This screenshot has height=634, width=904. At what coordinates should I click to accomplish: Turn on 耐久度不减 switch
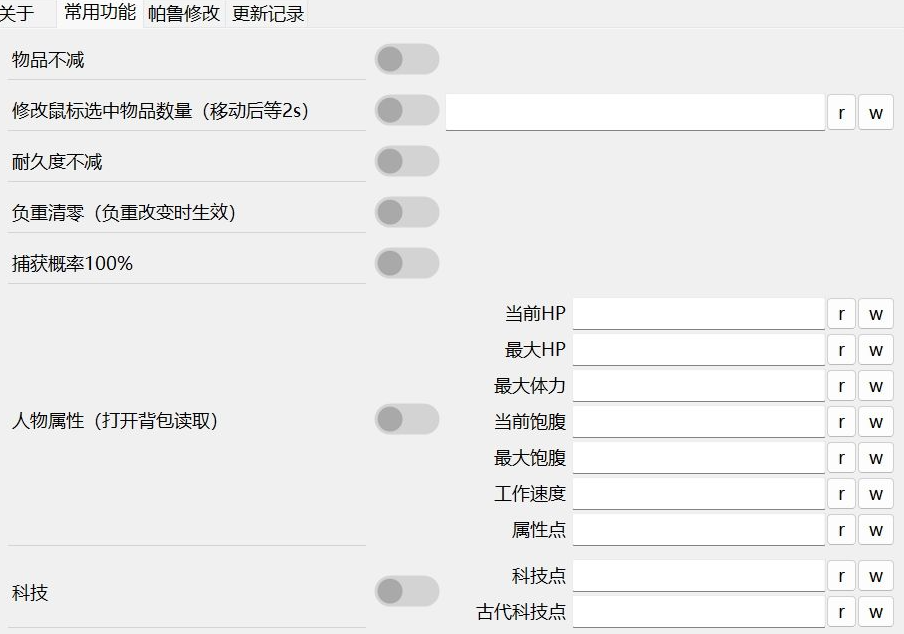point(407,162)
